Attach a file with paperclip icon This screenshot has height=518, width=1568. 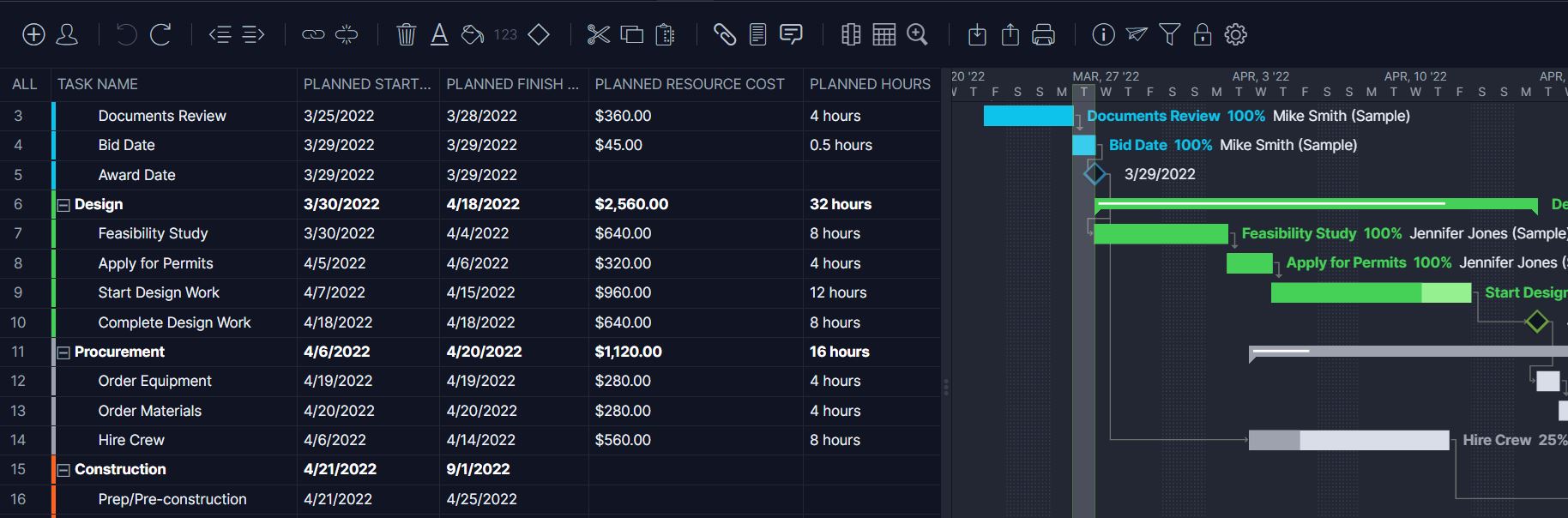(725, 34)
